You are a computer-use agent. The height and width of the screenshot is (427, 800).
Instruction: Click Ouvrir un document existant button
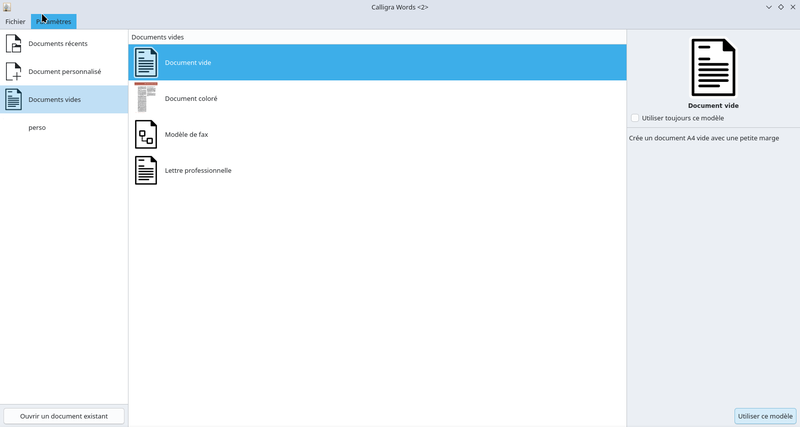(x=64, y=416)
